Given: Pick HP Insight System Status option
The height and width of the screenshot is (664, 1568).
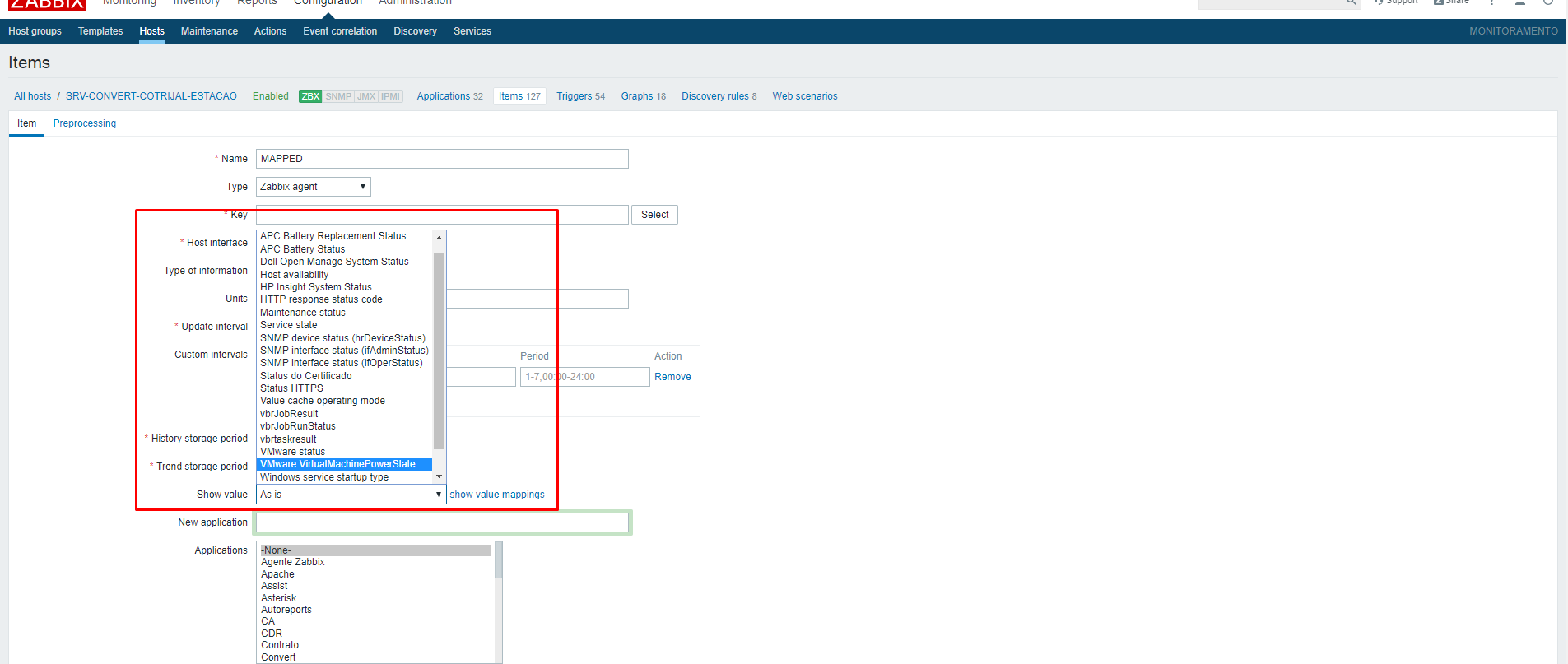Looking at the screenshot, I should point(345,287).
